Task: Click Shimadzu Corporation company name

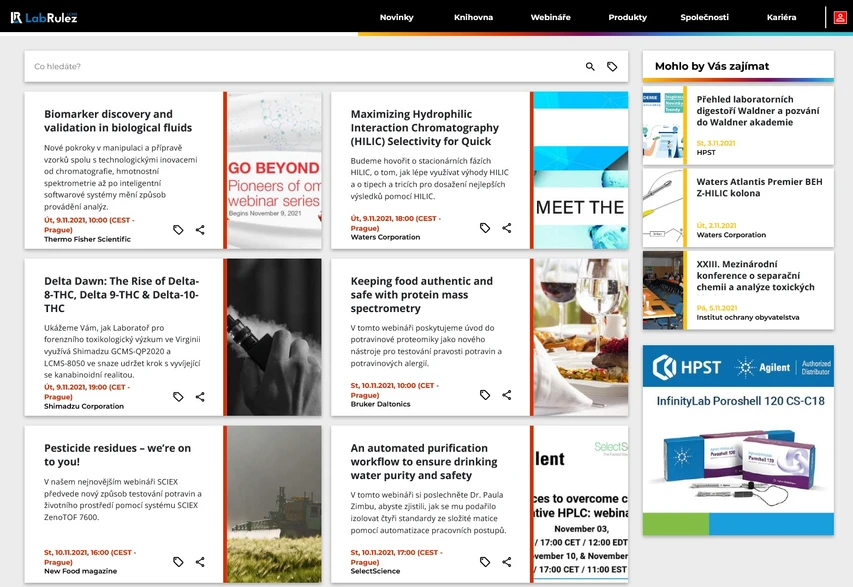Action: pyautogui.click(x=84, y=406)
